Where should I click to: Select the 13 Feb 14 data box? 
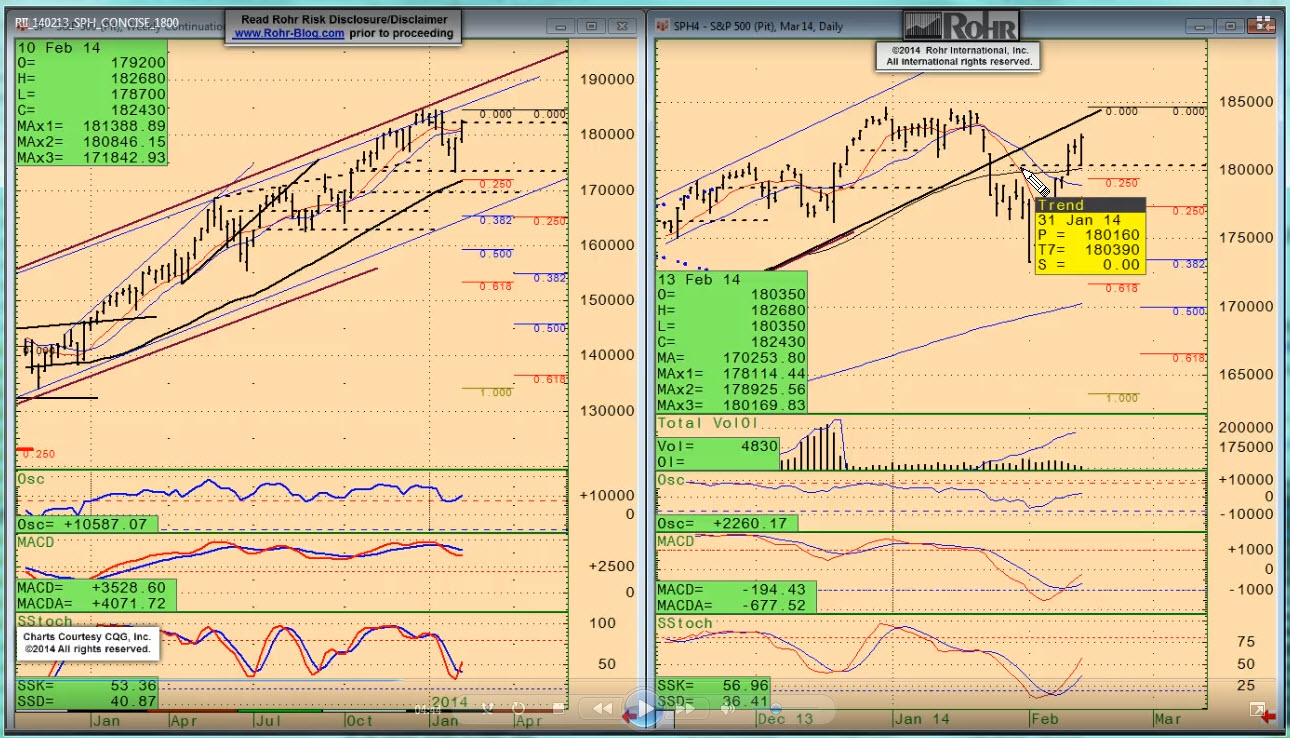coord(731,342)
